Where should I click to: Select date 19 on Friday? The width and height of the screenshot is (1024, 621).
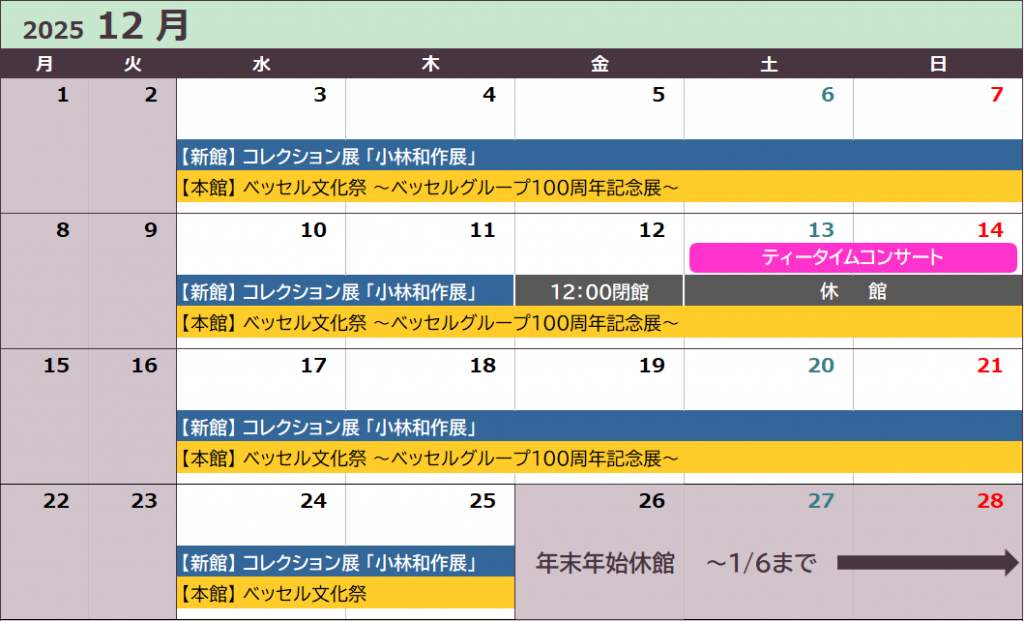[651, 366]
